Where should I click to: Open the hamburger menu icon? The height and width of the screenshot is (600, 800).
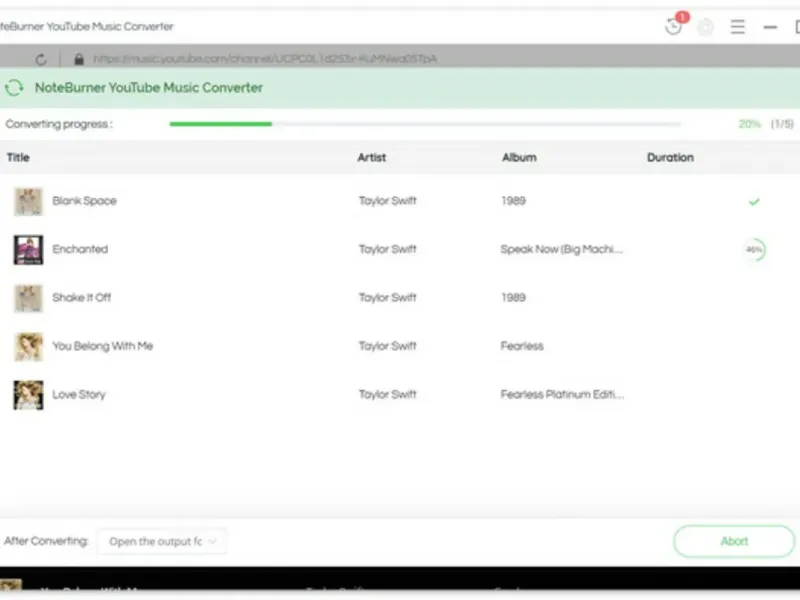[738, 27]
